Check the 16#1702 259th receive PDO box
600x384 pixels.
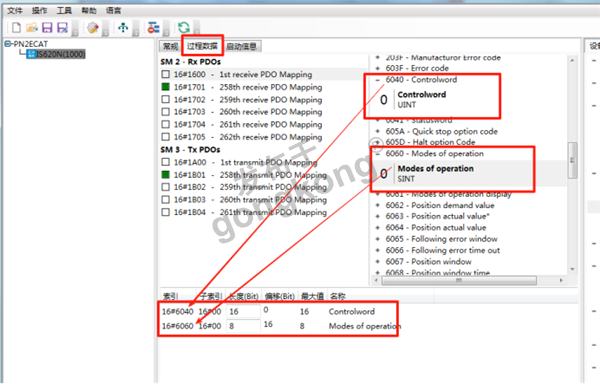tap(165, 99)
